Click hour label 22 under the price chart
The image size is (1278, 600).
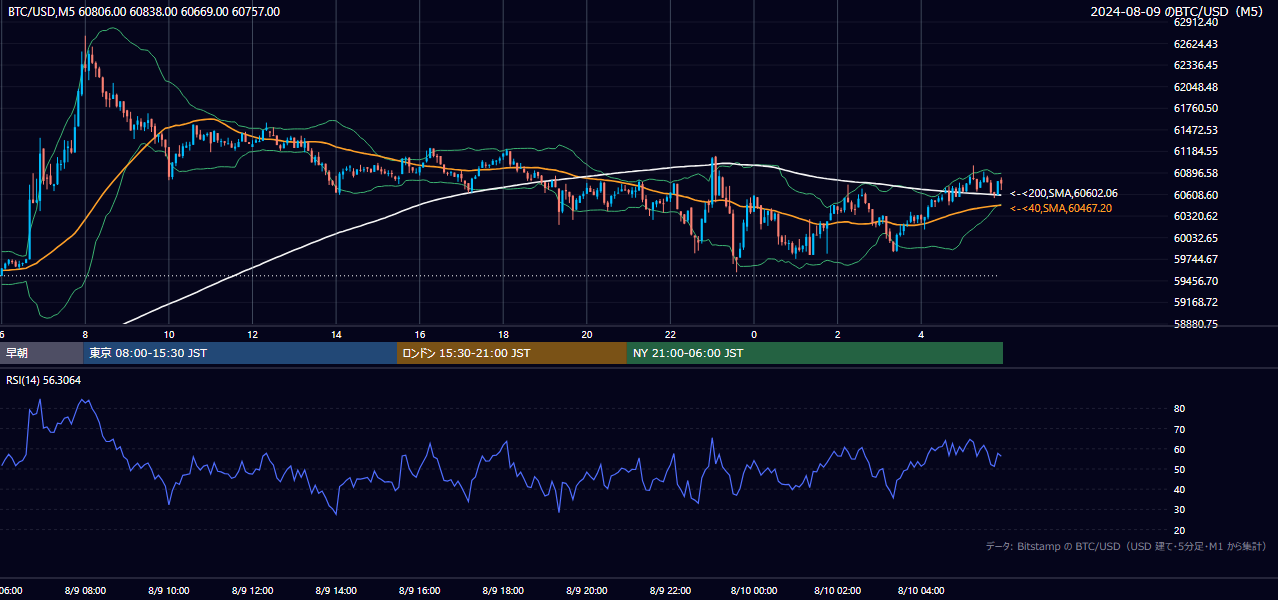click(671, 334)
